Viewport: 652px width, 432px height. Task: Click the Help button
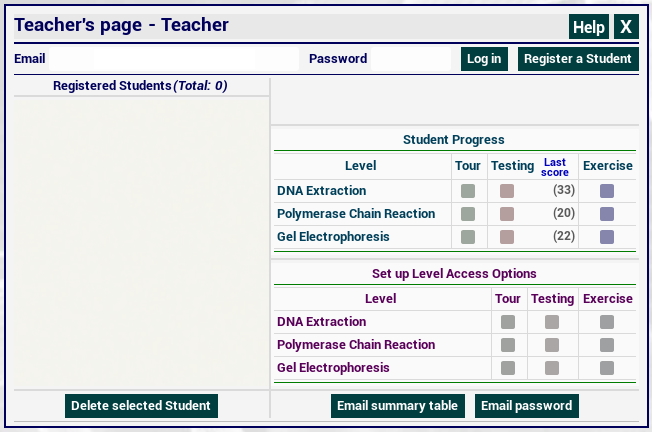coord(588,27)
